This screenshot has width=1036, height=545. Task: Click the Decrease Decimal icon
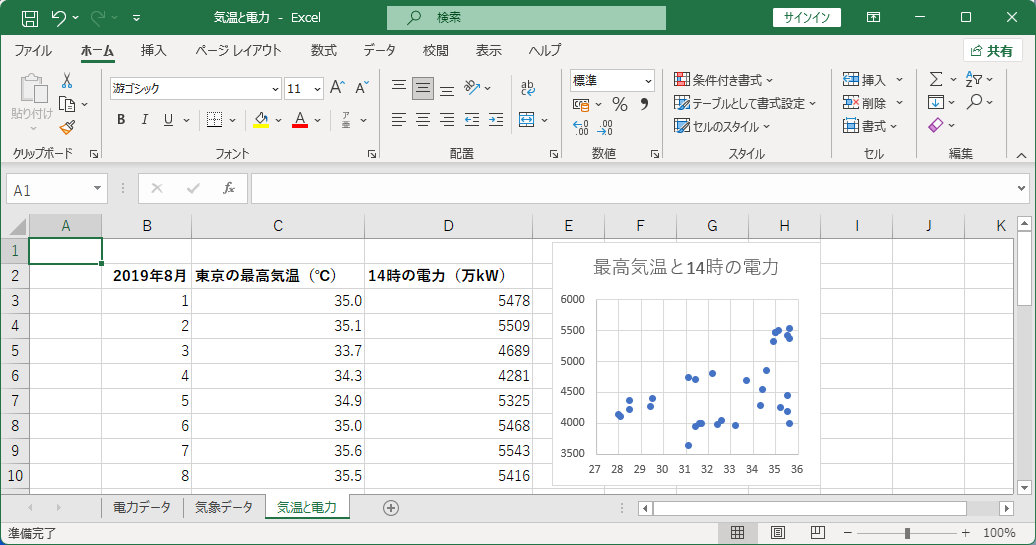(605, 127)
